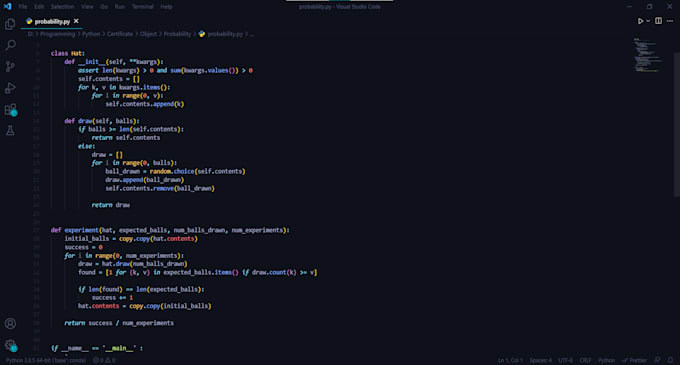680x365 pixels.
Task: Open the Edit menu
Action: (39, 7)
